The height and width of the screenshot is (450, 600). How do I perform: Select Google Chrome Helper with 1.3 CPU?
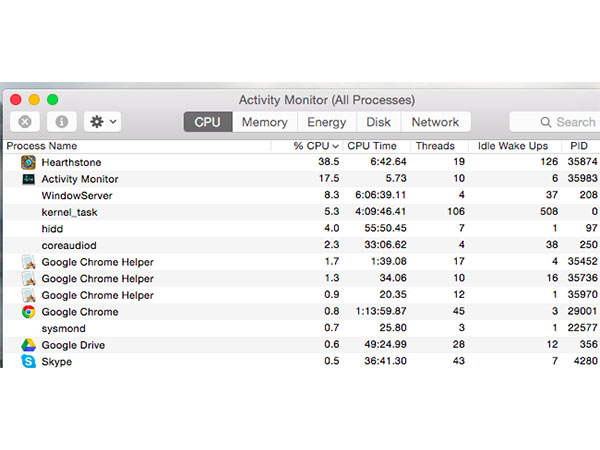(98, 279)
